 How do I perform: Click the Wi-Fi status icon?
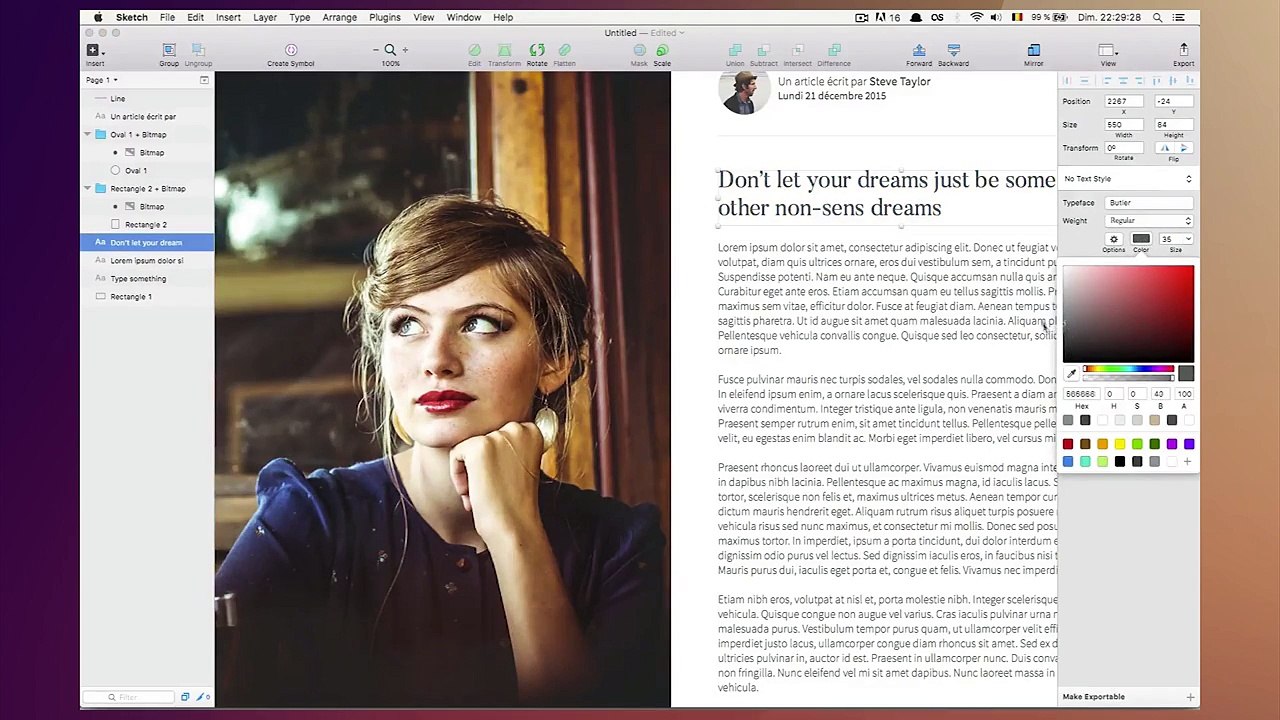[976, 17]
